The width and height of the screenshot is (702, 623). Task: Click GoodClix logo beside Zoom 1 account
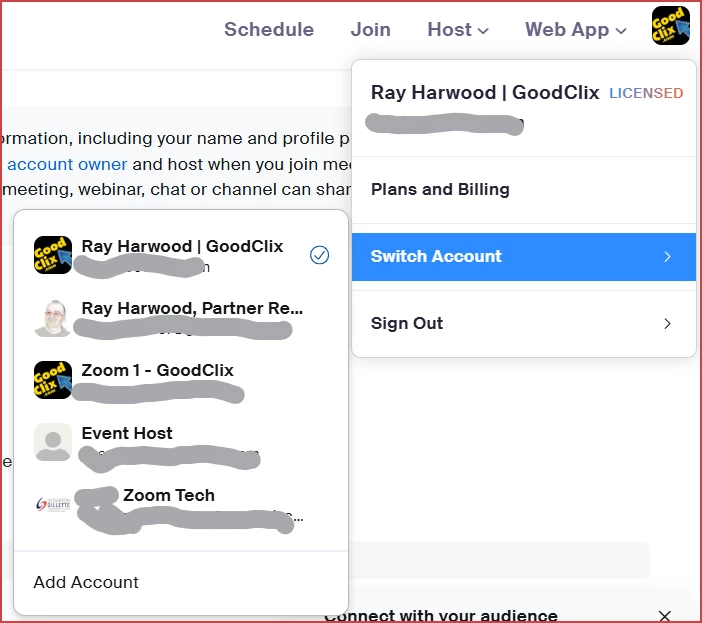53,380
